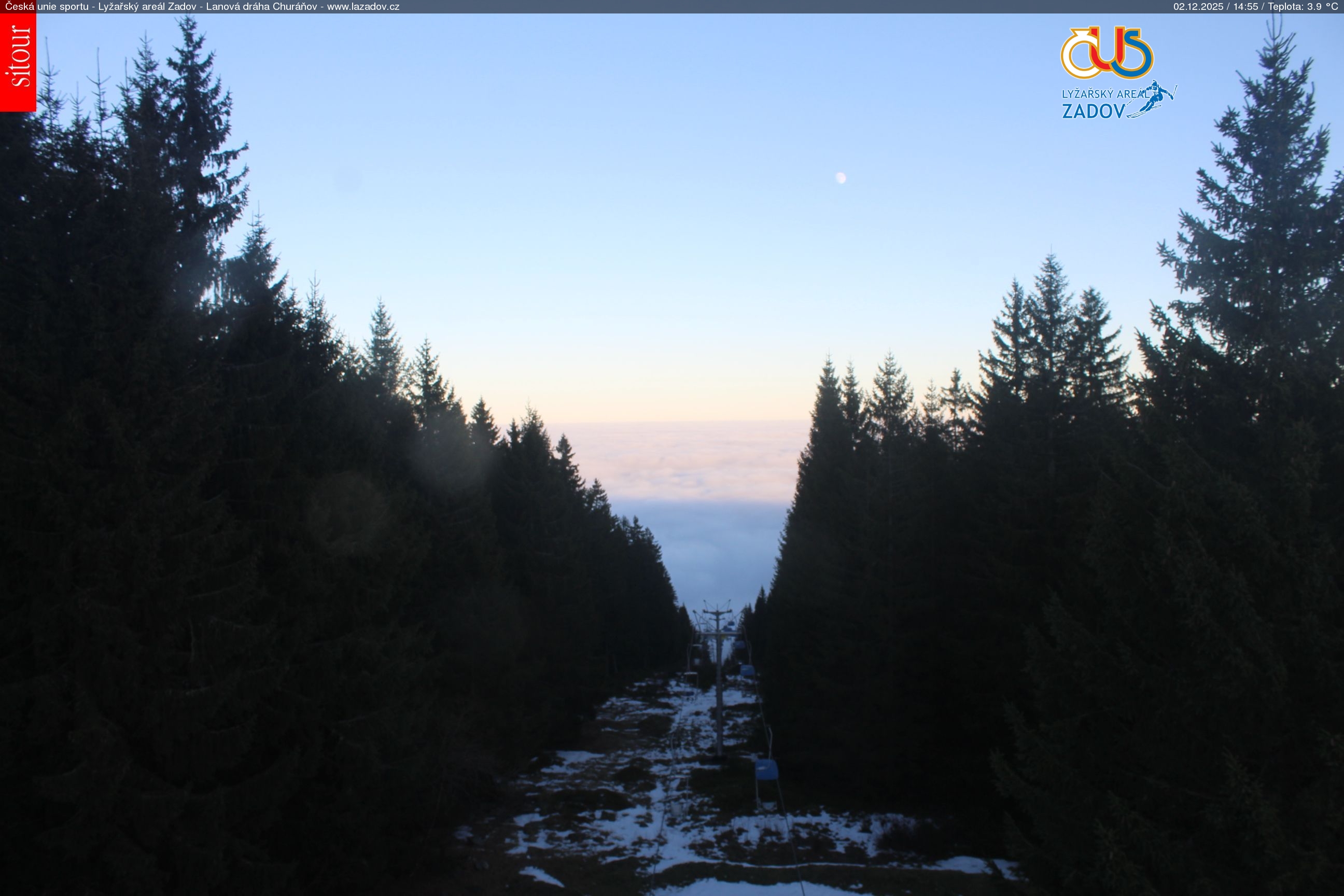
Task: Click the moon in the sky
Action: click(x=841, y=178)
